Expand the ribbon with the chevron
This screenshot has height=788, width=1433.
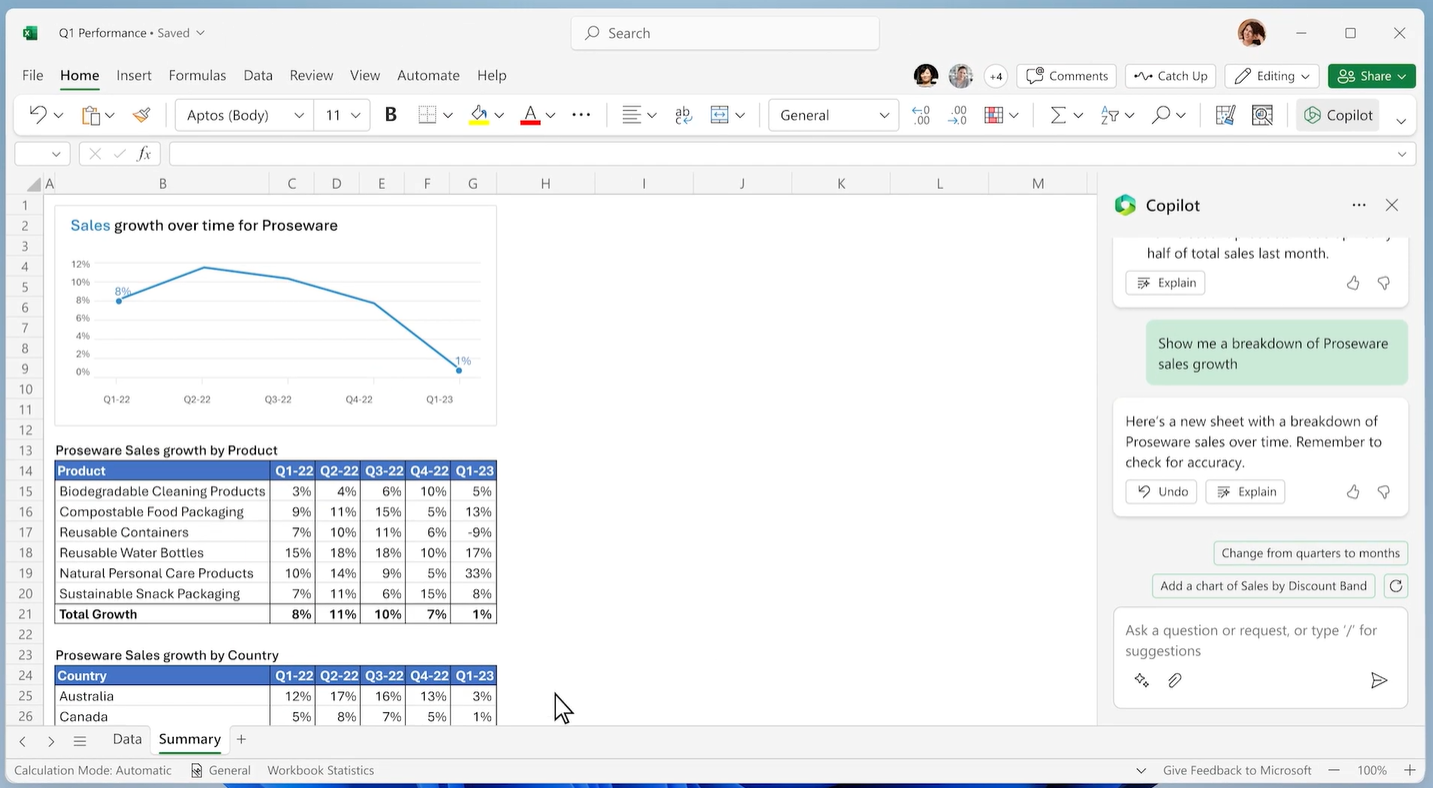pos(1401,121)
